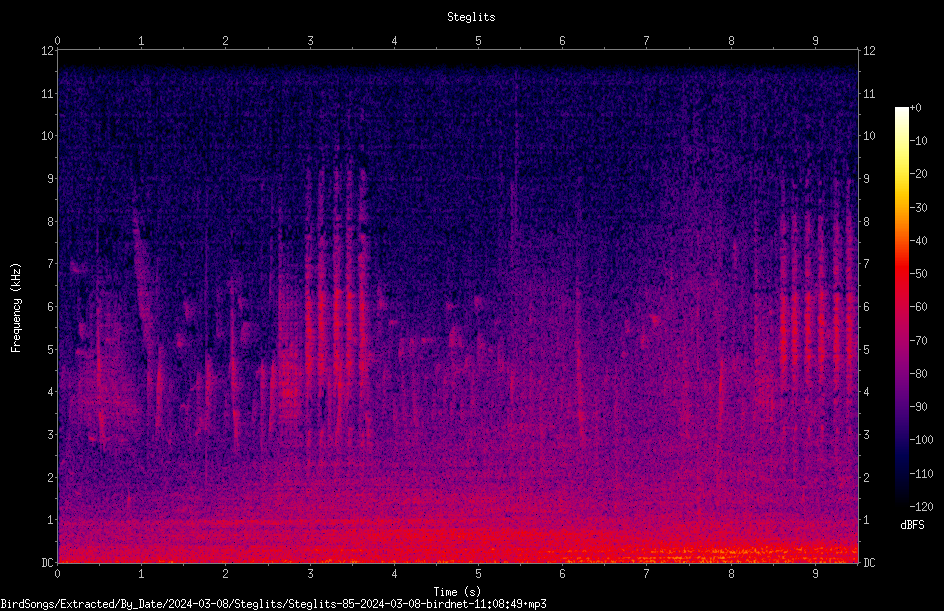Click the Time (s) axis label
Image resolution: width=944 pixels, height=611 pixels.
457,592
